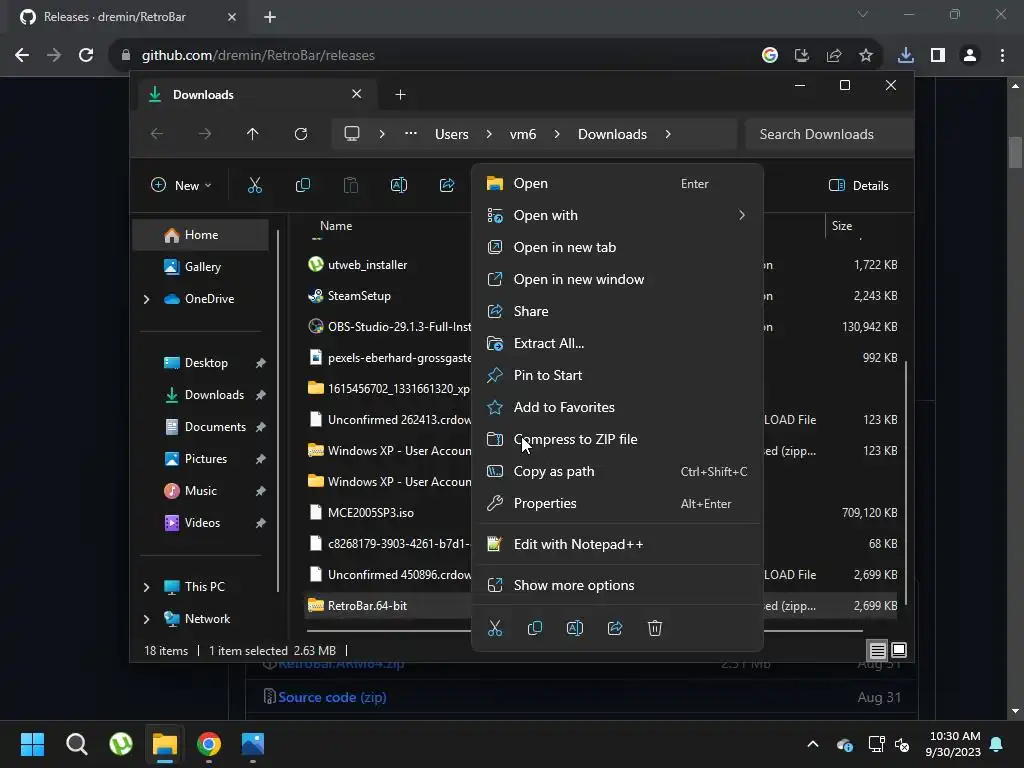Reload the GitHub page in Chrome
Screen dimensions: 1024x768
pyautogui.click(x=86, y=56)
